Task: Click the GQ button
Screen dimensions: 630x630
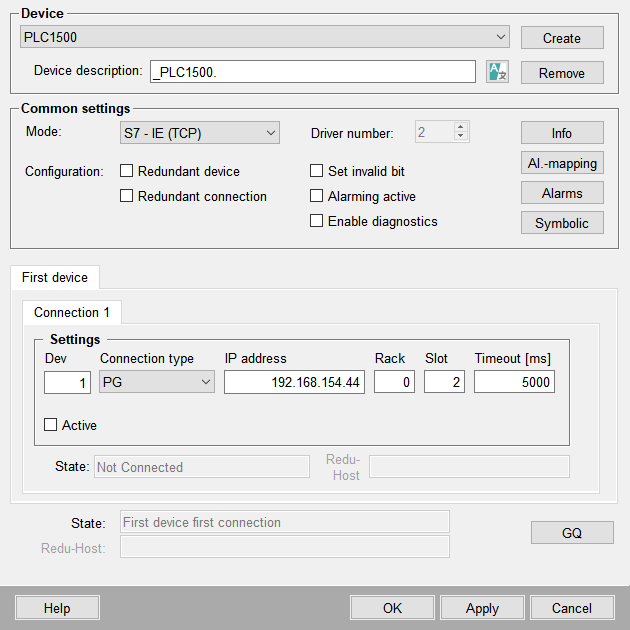Action: coord(572,532)
